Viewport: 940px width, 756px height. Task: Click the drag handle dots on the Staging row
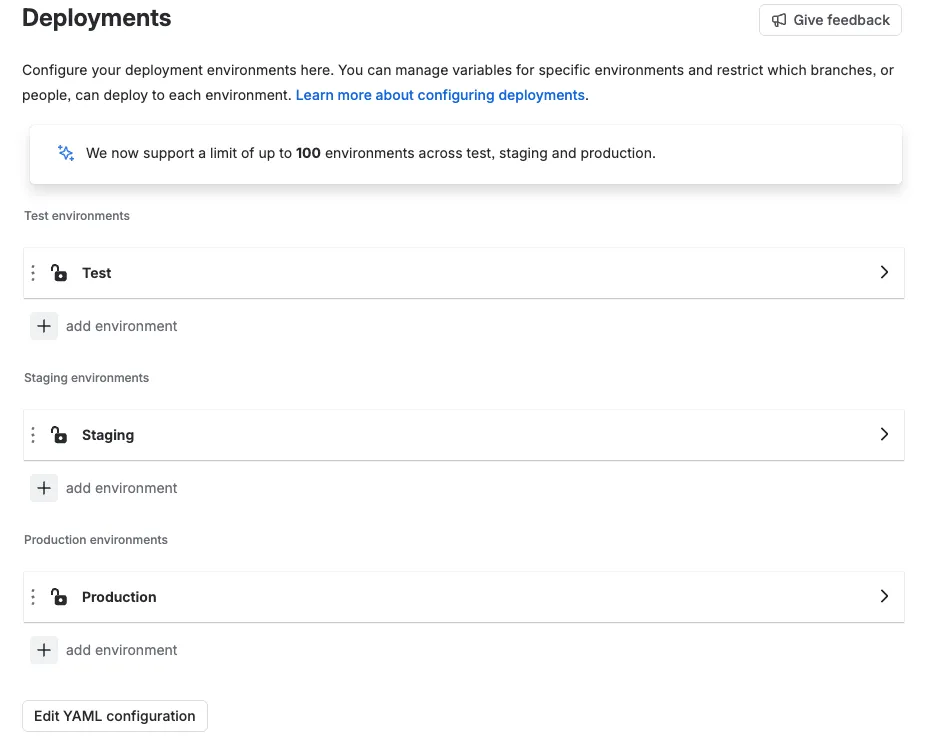tap(33, 435)
